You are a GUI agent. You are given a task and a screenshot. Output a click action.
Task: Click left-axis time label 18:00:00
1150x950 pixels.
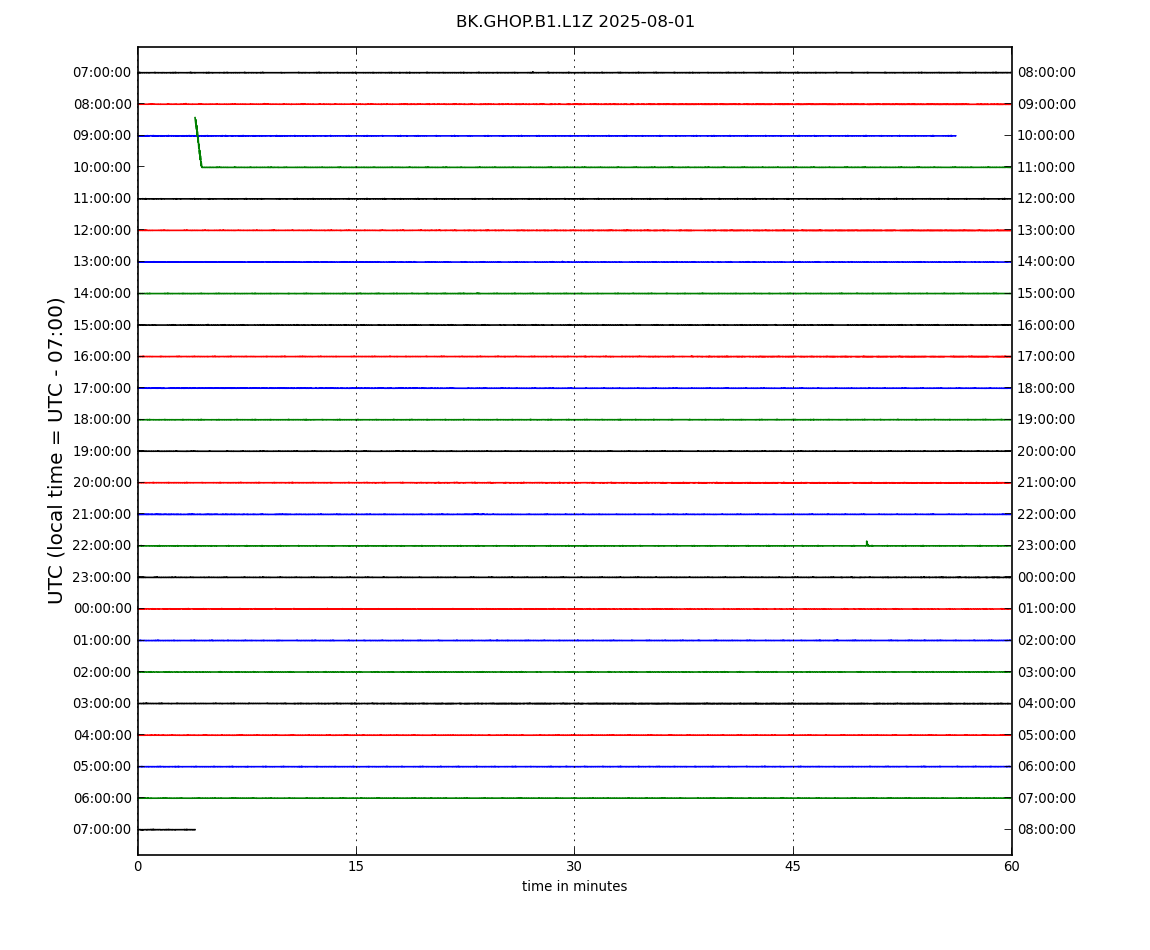click(103, 420)
